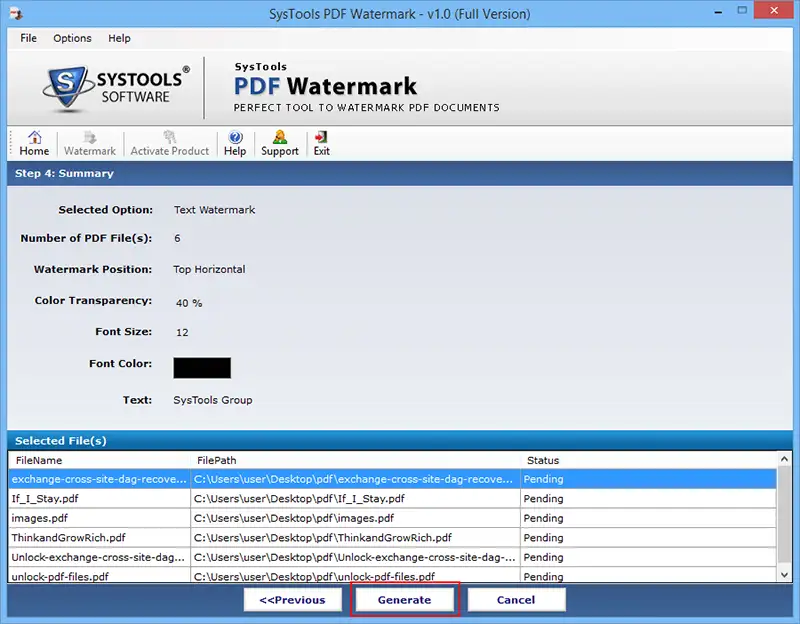The height and width of the screenshot is (624, 800).
Task: Click the Cancel button
Action: (x=516, y=600)
